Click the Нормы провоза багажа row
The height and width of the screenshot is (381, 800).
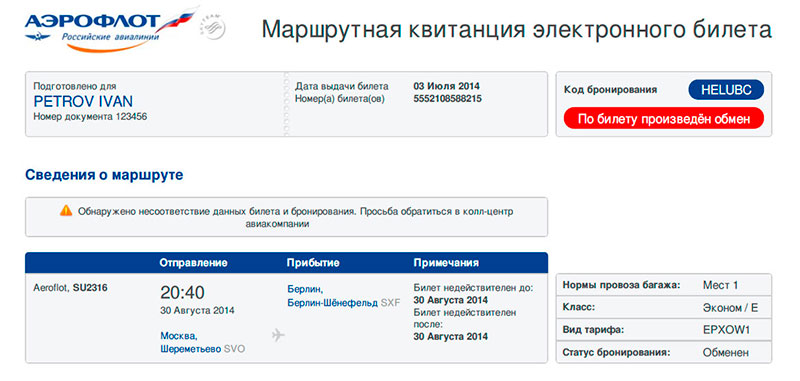[x=664, y=285]
